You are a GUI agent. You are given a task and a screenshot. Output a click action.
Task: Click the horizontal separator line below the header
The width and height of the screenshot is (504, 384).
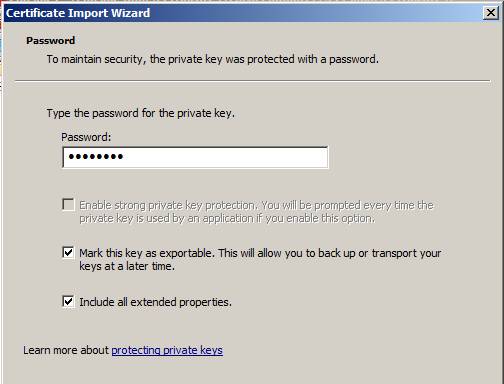coord(253,81)
